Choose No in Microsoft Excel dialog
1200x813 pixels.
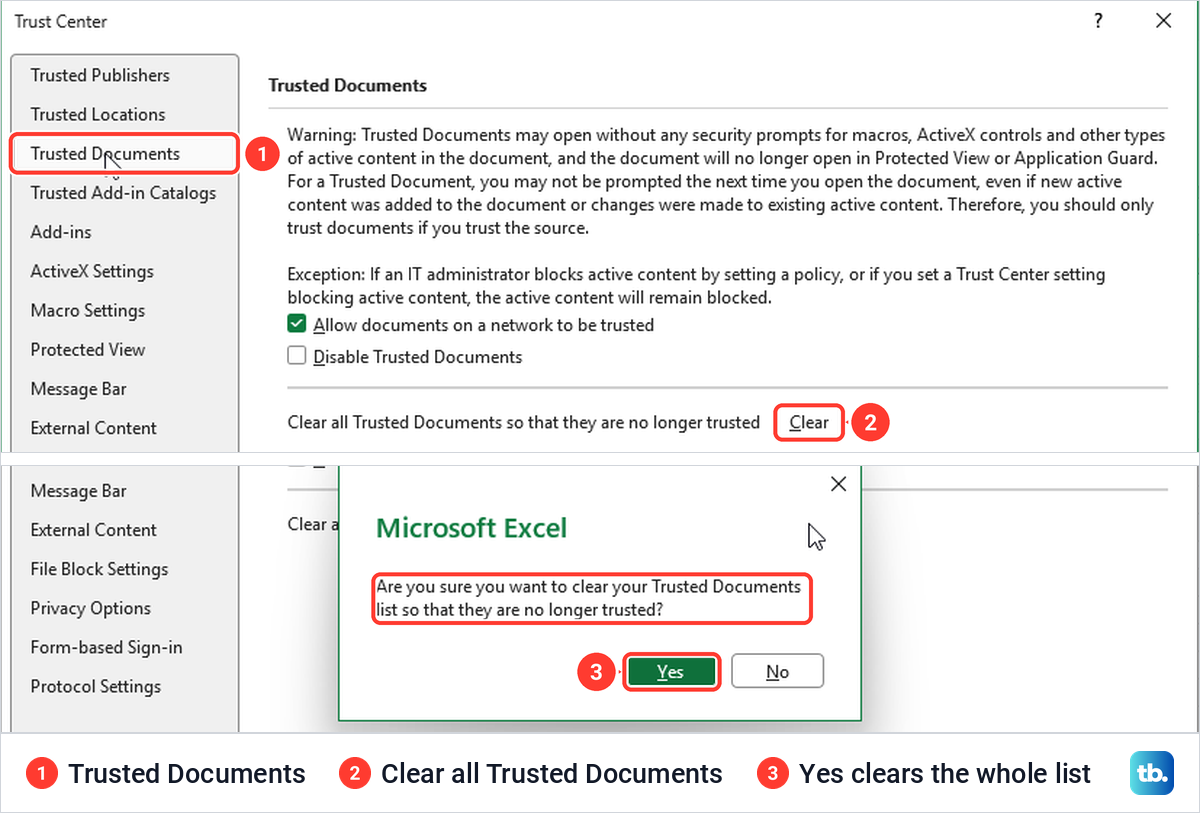pos(777,672)
